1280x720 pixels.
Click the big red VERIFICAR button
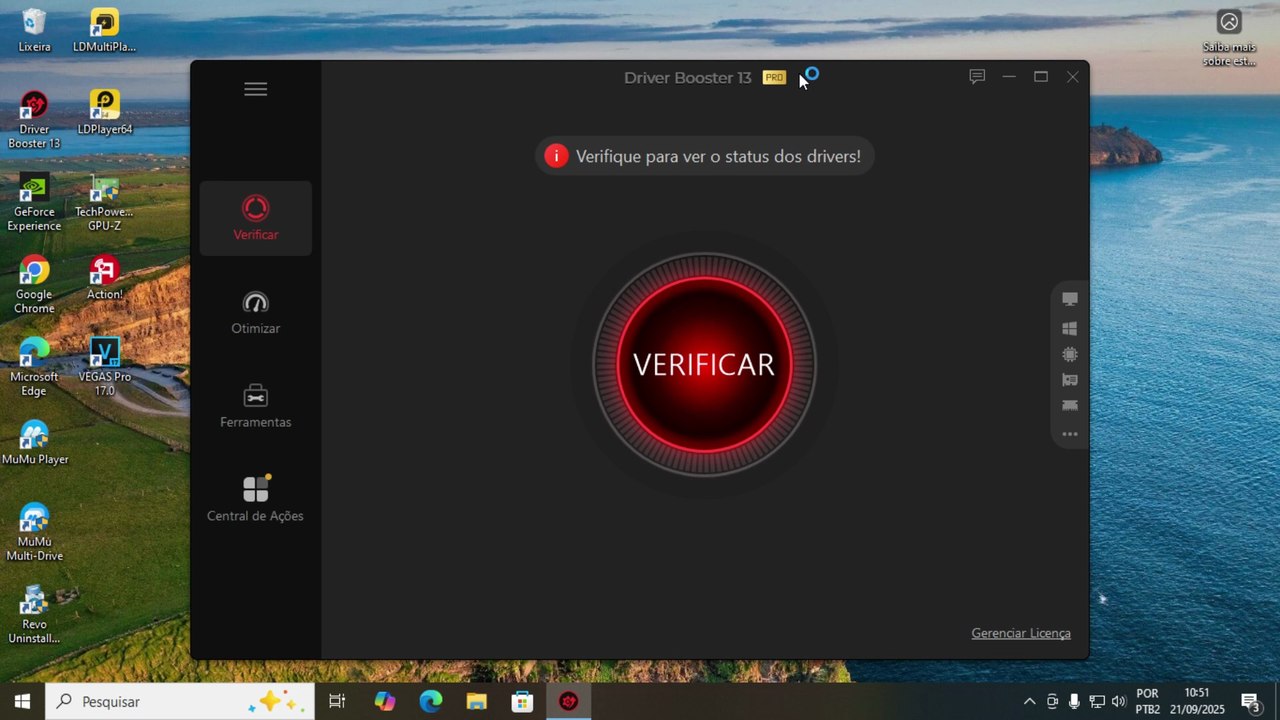tap(704, 365)
